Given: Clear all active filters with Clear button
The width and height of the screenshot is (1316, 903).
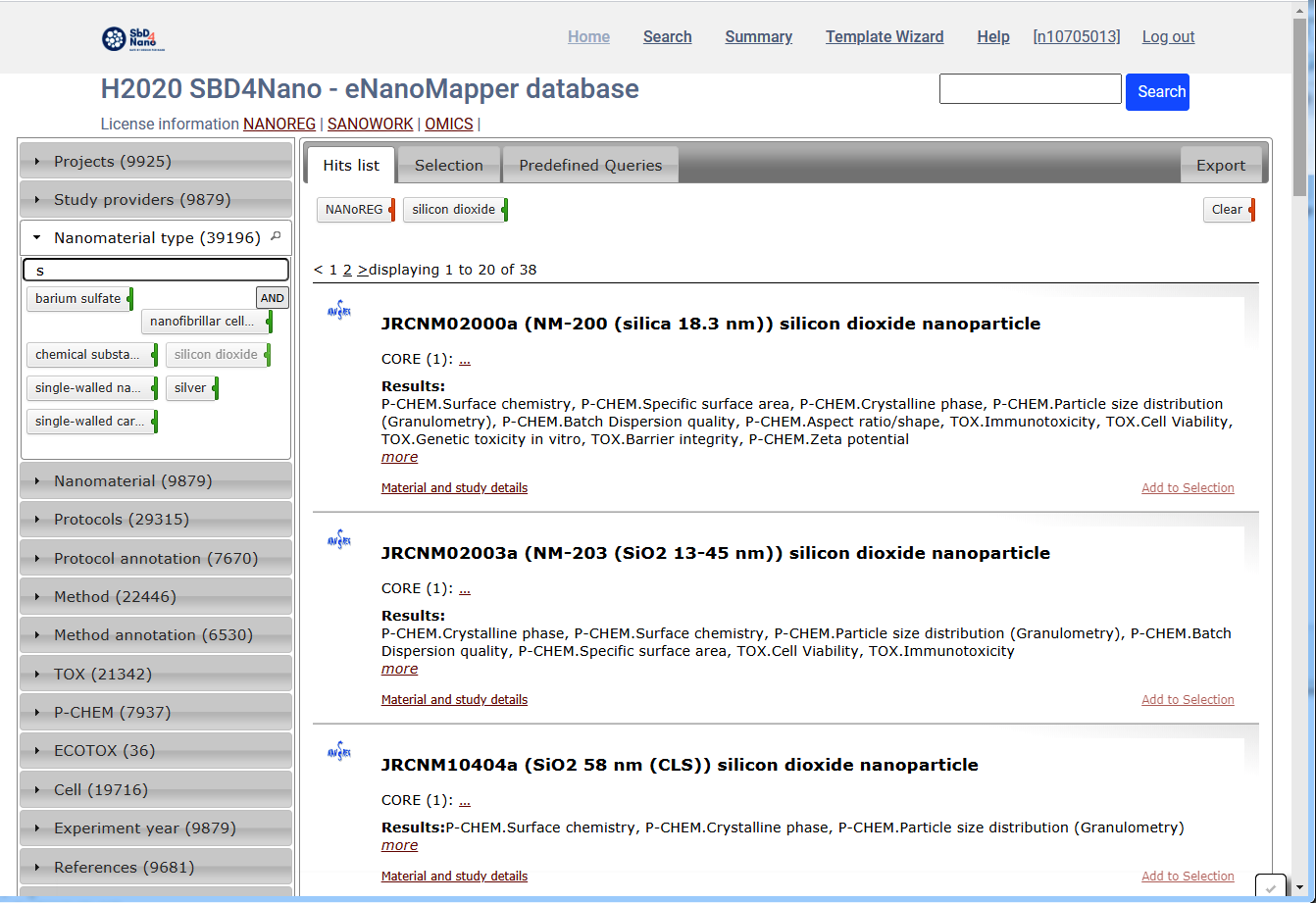Looking at the screenshot, I should (1227, 210).
